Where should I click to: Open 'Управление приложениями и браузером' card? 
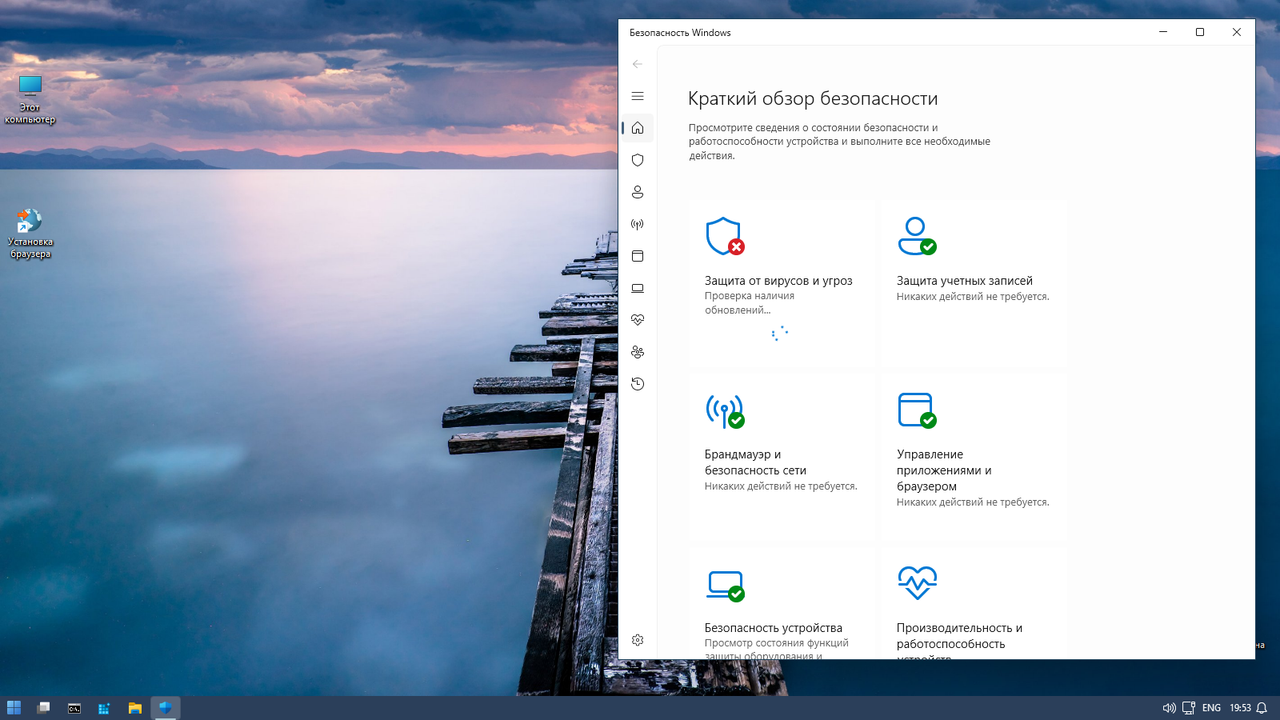[972, 456]
